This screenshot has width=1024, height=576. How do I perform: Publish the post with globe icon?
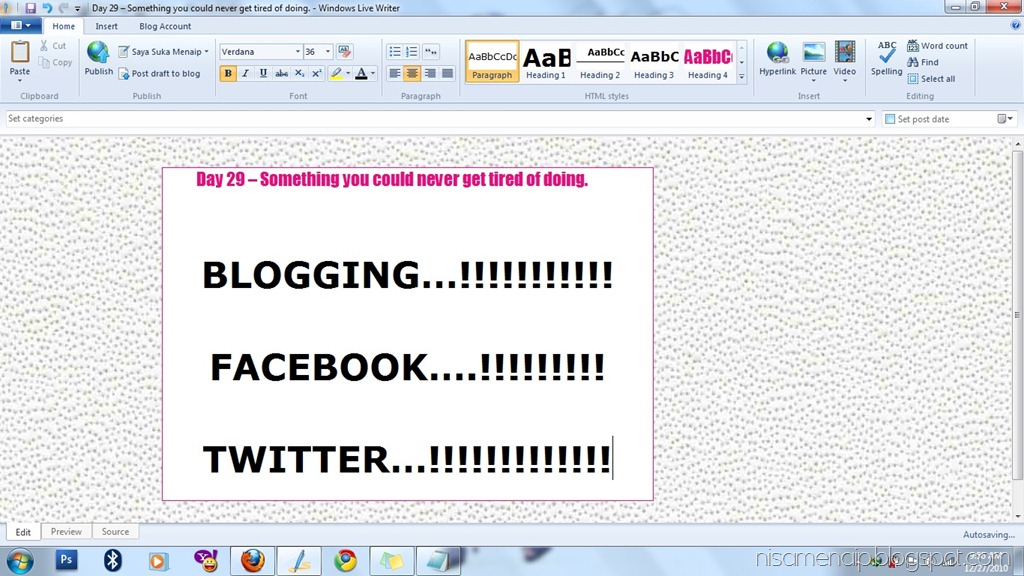[99, 59]
